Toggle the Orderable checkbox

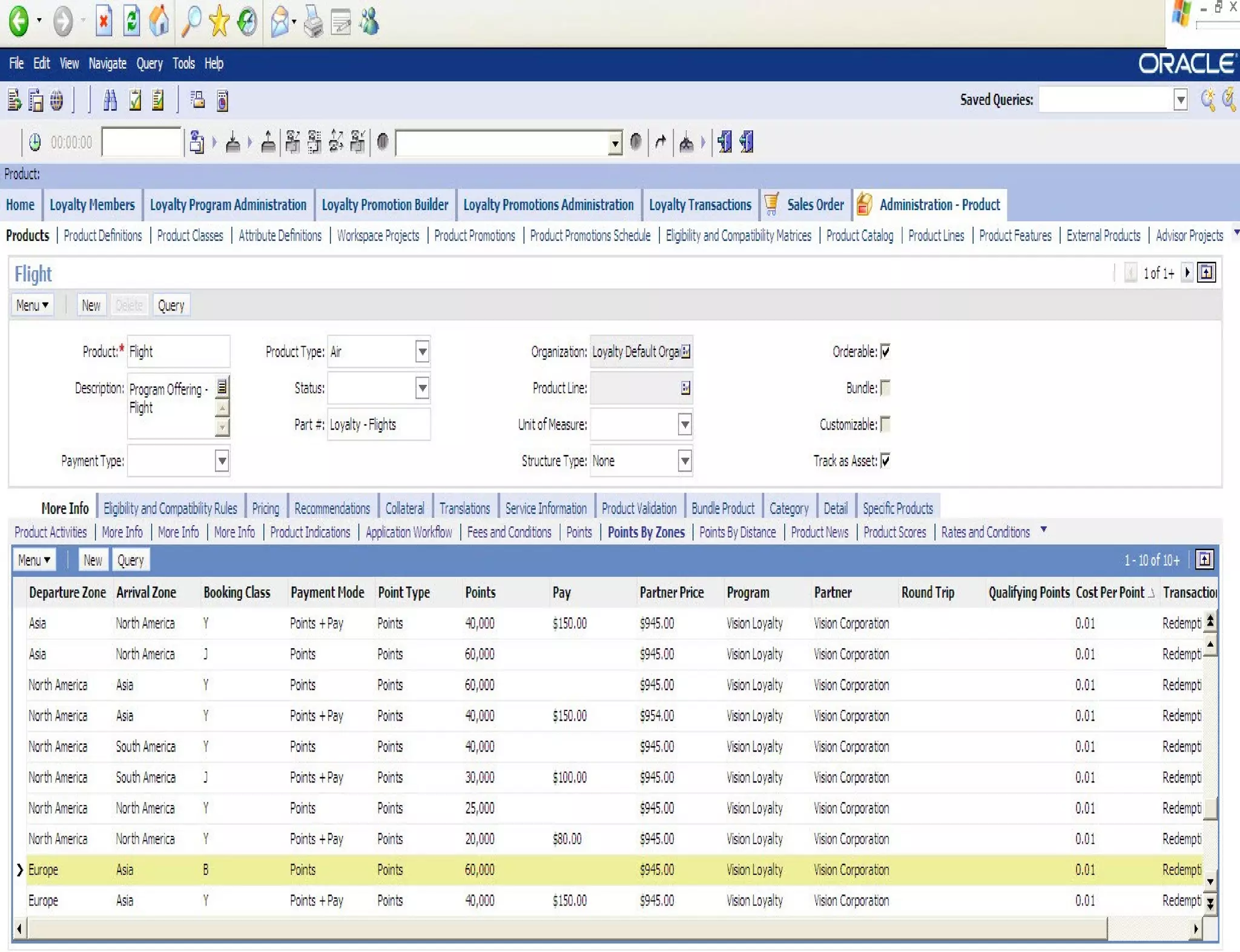(x=885, y=351)
